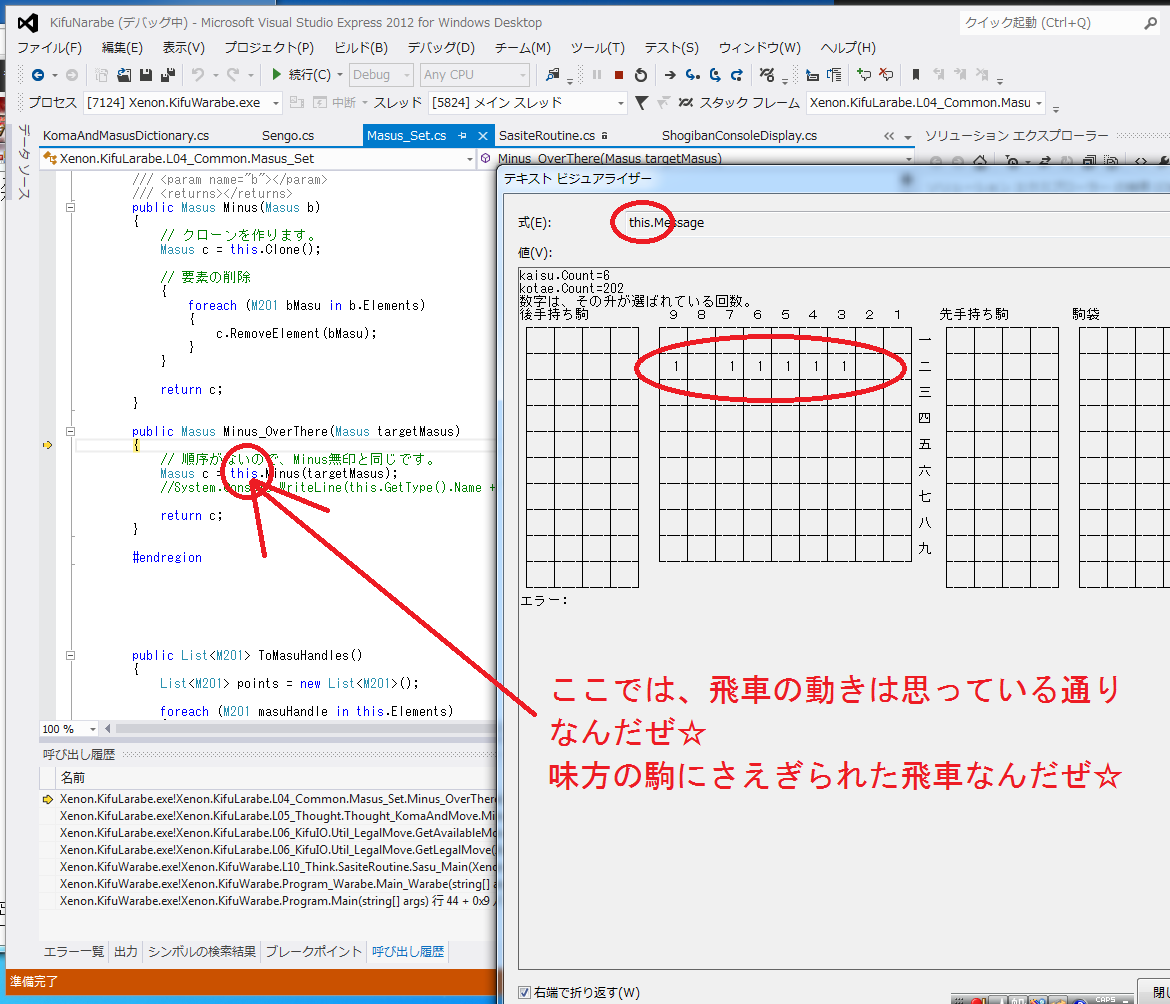Click the Show Next Statement arrow
Viewport: 1170px width, 1004px height.
[670, 75]
